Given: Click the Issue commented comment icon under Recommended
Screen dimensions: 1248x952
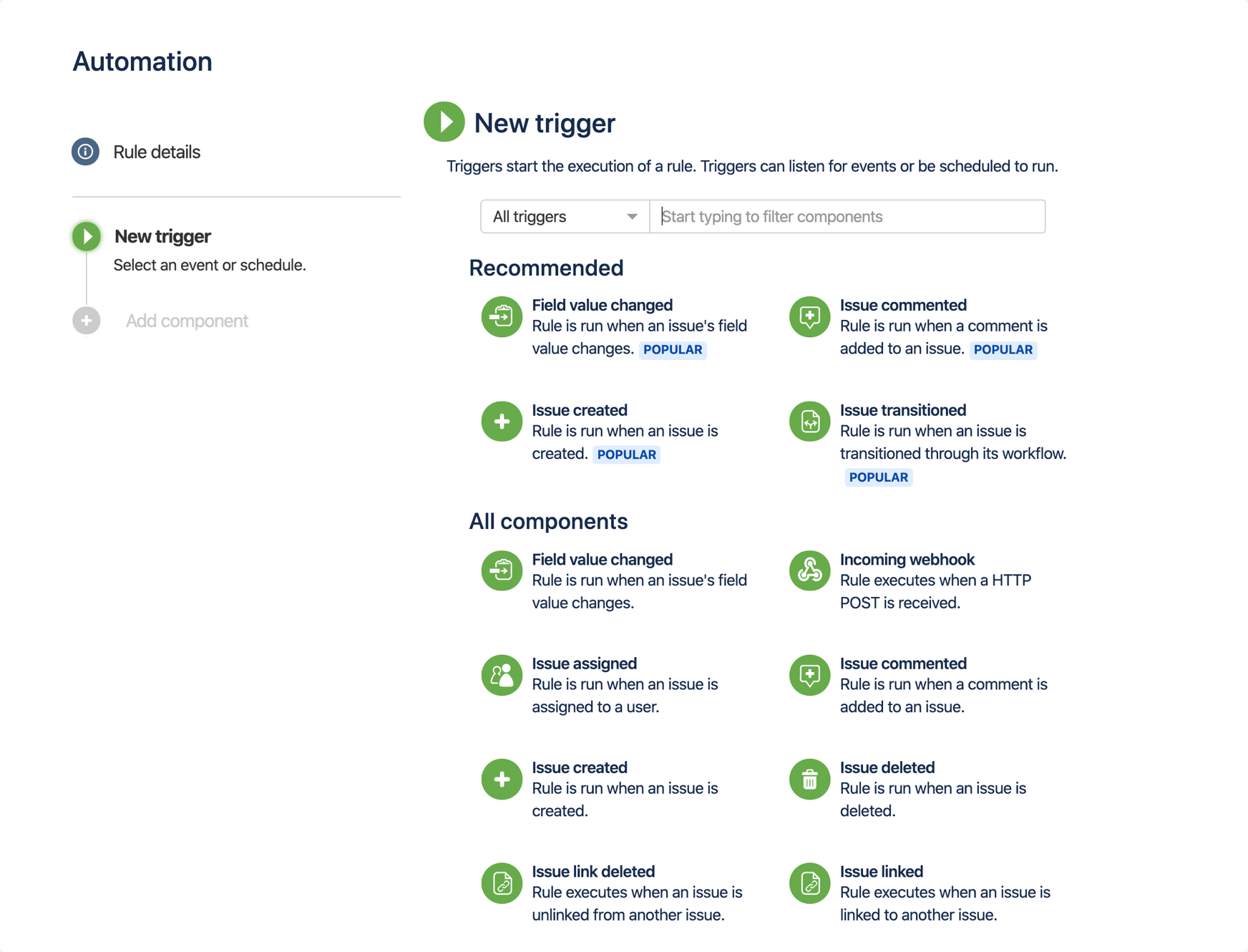Looking at the screenshot, I should [x=809, y=316].
